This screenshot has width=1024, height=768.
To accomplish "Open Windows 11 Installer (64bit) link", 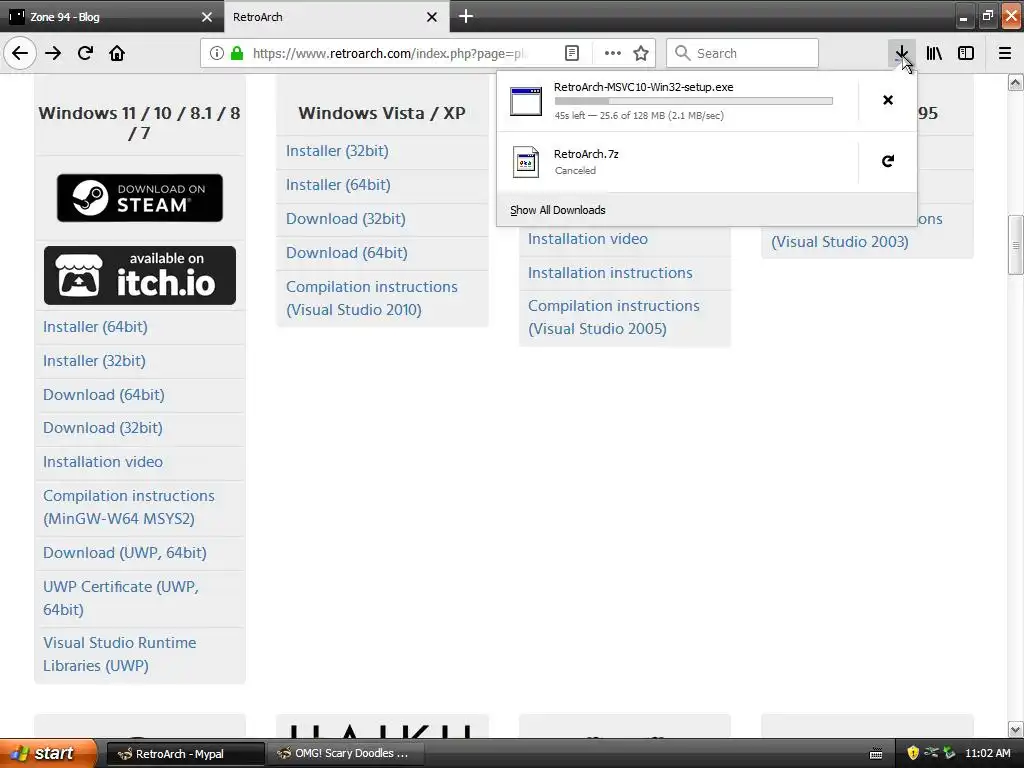I will pos(95,327).
